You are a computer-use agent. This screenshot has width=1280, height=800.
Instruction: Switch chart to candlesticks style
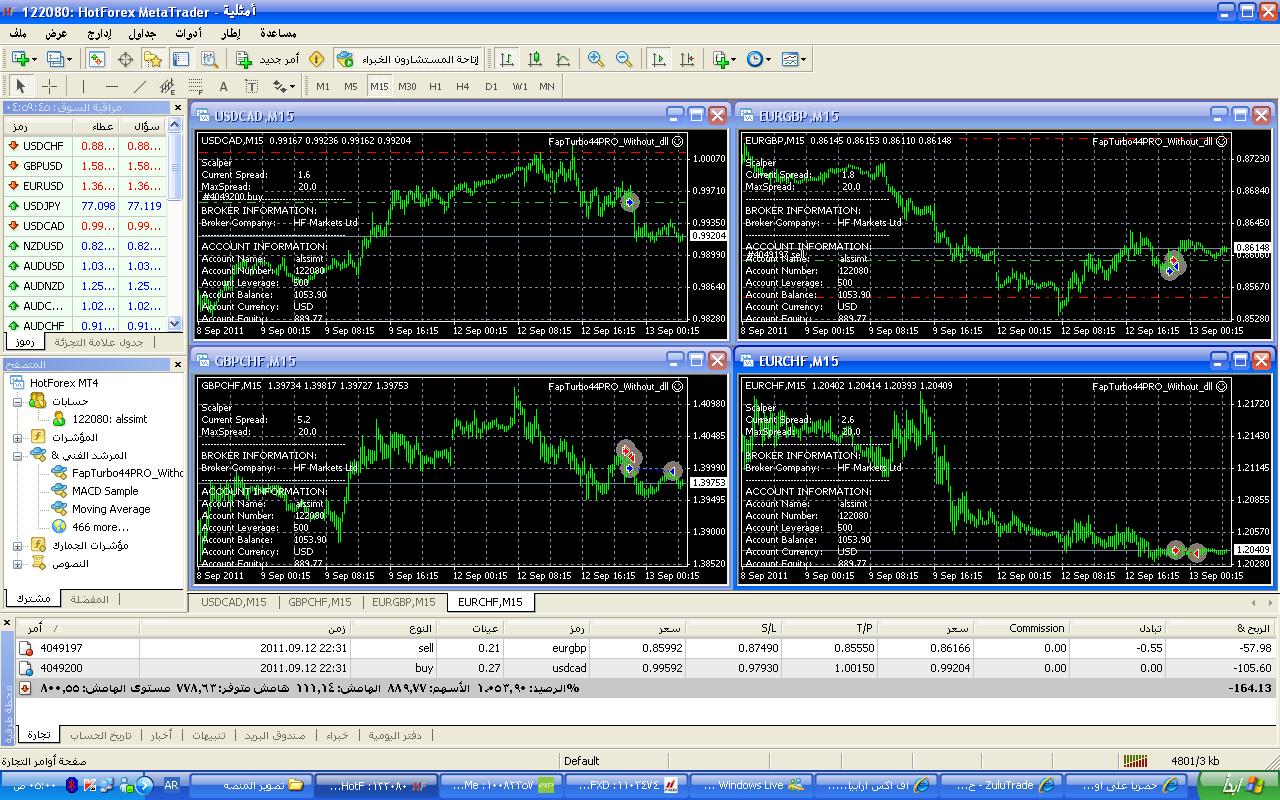(x=535, y=60)
